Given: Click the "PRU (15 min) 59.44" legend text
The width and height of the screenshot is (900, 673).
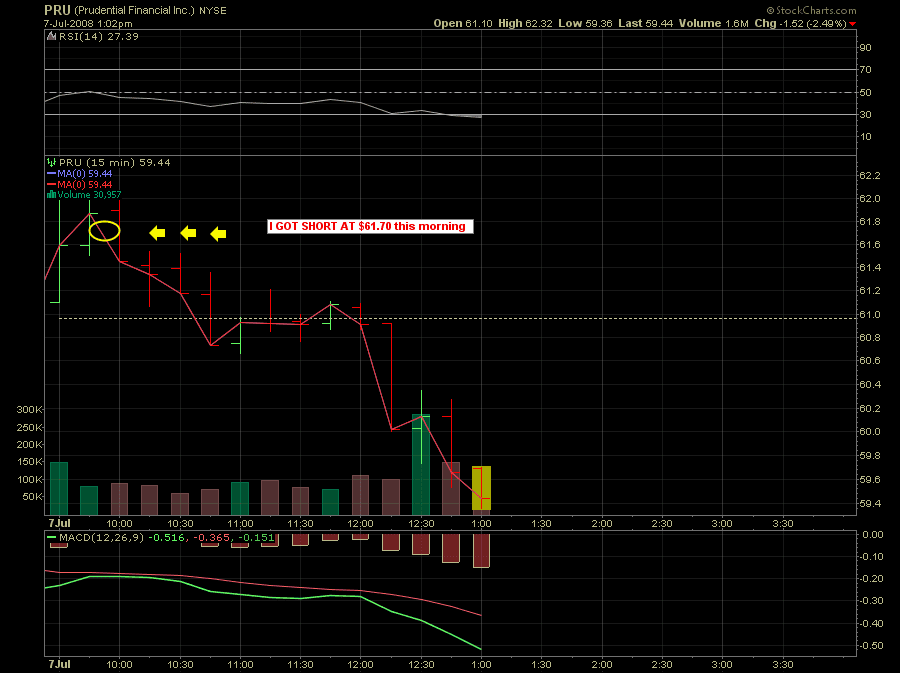Looking at the screenshot, I should click(115, 163).
